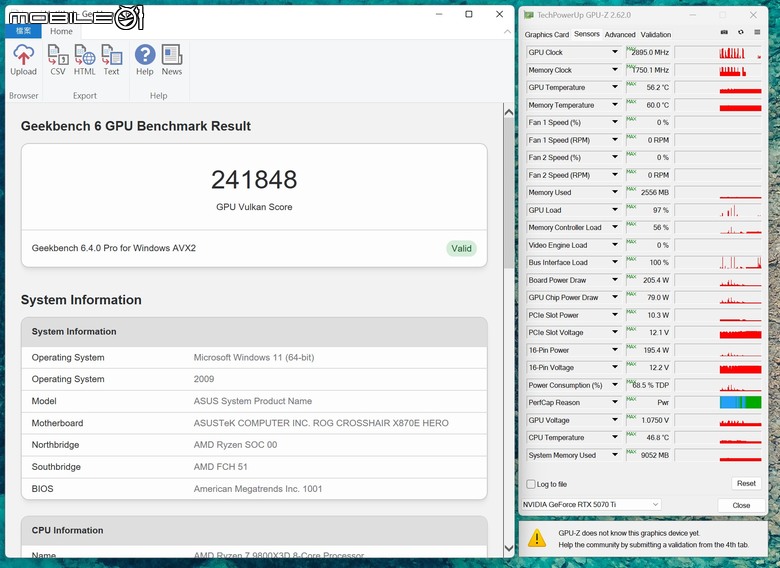Screen dimensions: 780x568
Task: Toggle Log to file checkbox
Action: pyautogui.click(x=531, y=484)
